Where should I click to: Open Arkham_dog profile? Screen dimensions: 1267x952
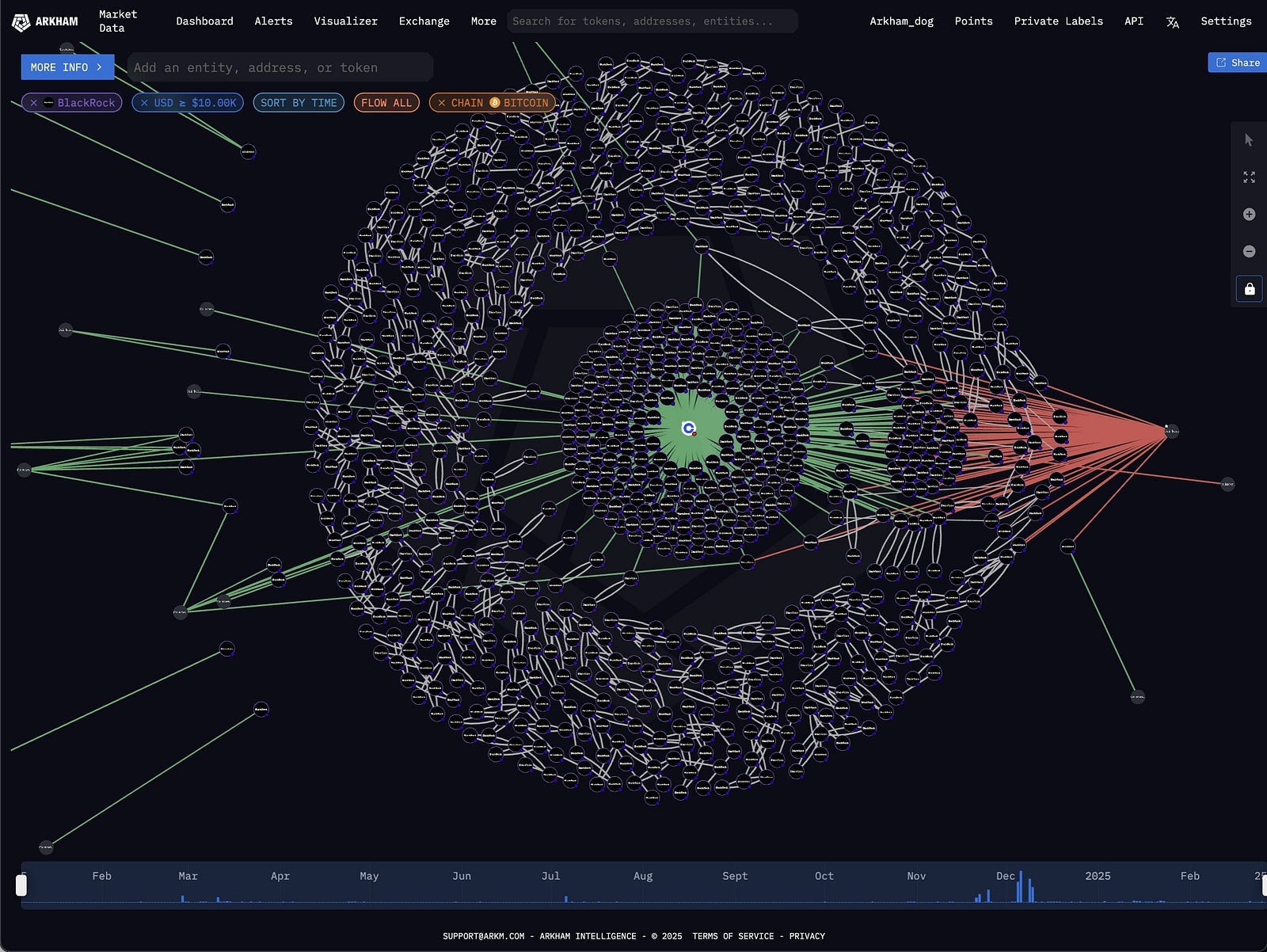(901, 21)
